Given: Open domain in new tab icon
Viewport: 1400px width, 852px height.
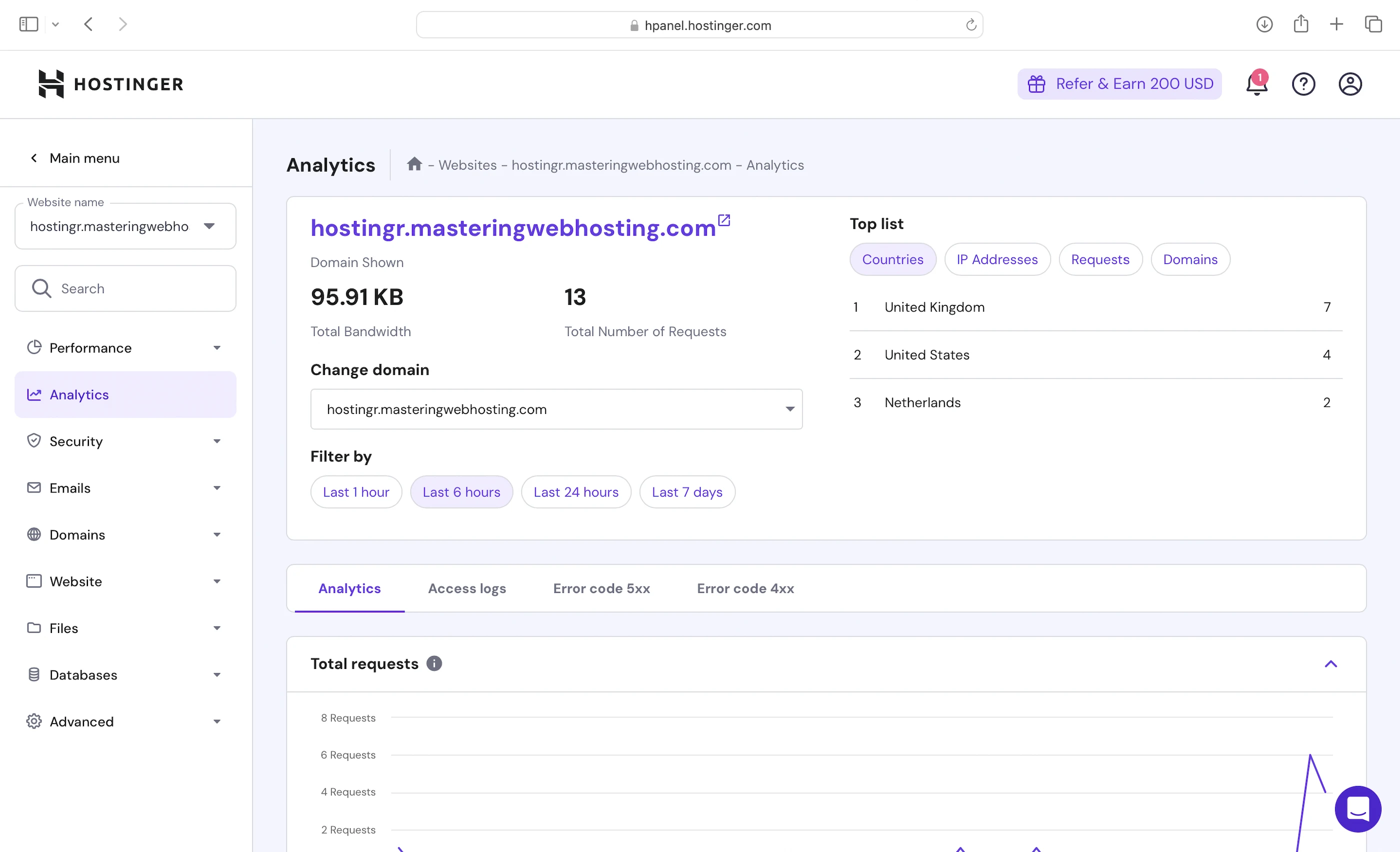Looking at the screenshot, I should (724, 220).
